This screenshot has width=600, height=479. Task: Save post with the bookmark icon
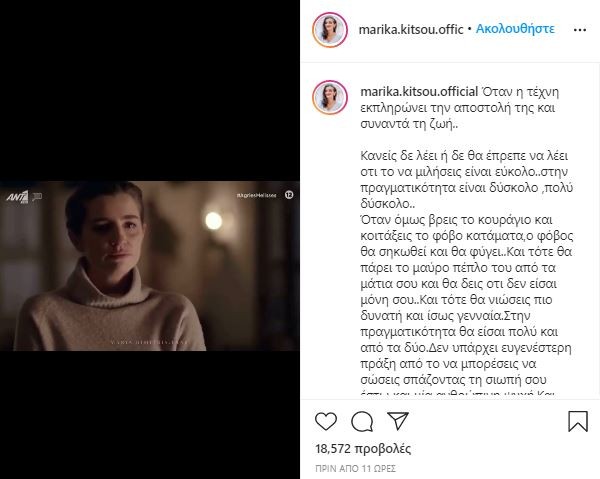578,421
